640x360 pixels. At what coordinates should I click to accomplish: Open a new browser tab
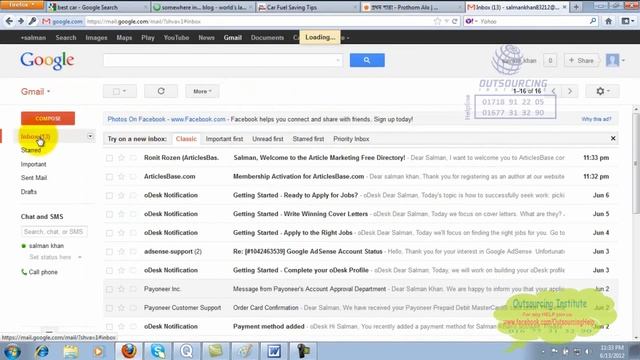(576, 7)
